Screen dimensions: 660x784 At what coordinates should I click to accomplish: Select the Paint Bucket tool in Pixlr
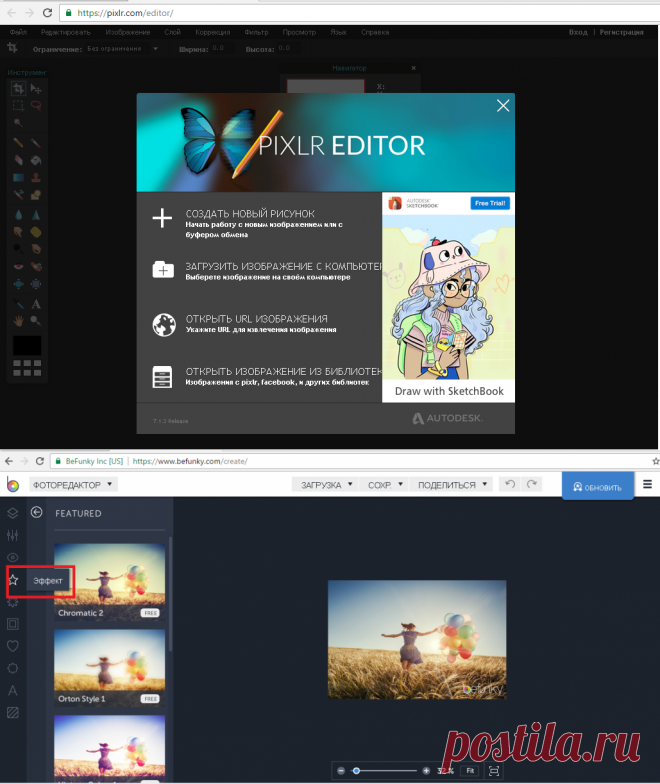pyautogui.click(x=36, y=160)
